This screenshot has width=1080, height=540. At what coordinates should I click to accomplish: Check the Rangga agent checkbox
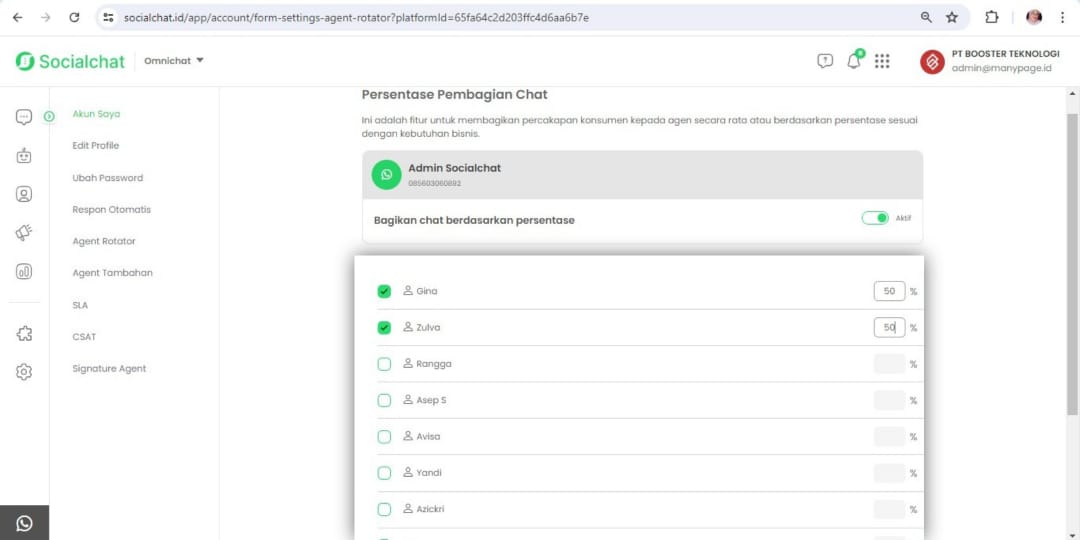(x=384, y=364)
